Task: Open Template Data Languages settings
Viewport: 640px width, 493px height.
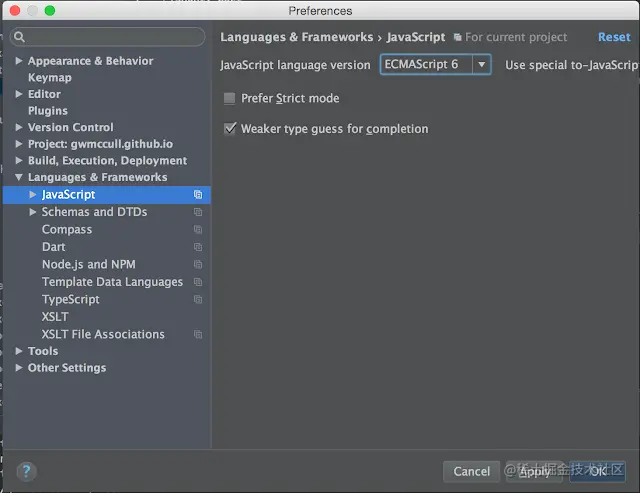Action: coord(112,282)
